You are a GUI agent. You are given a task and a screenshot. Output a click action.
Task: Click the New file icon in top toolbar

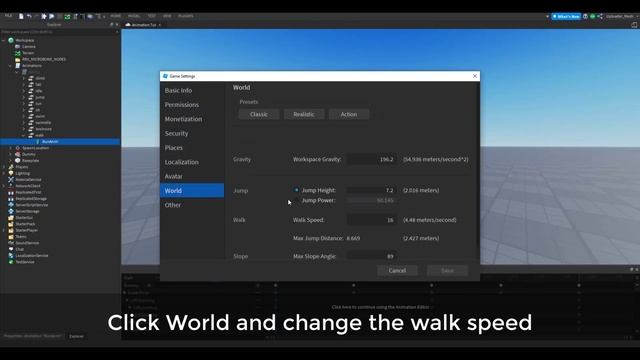21,16
